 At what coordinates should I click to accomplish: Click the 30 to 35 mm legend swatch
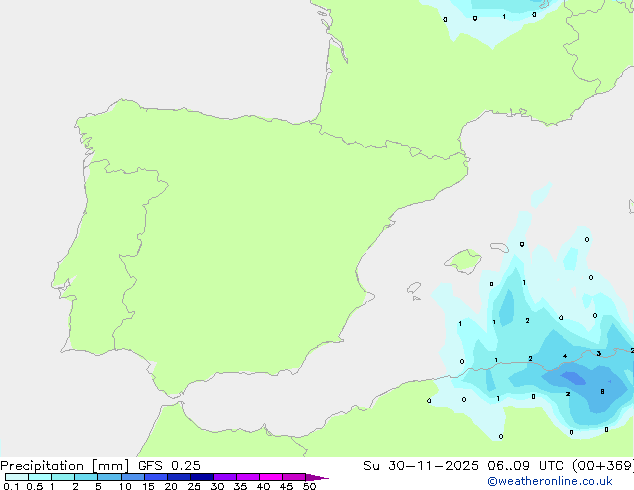tap(225, 477)
